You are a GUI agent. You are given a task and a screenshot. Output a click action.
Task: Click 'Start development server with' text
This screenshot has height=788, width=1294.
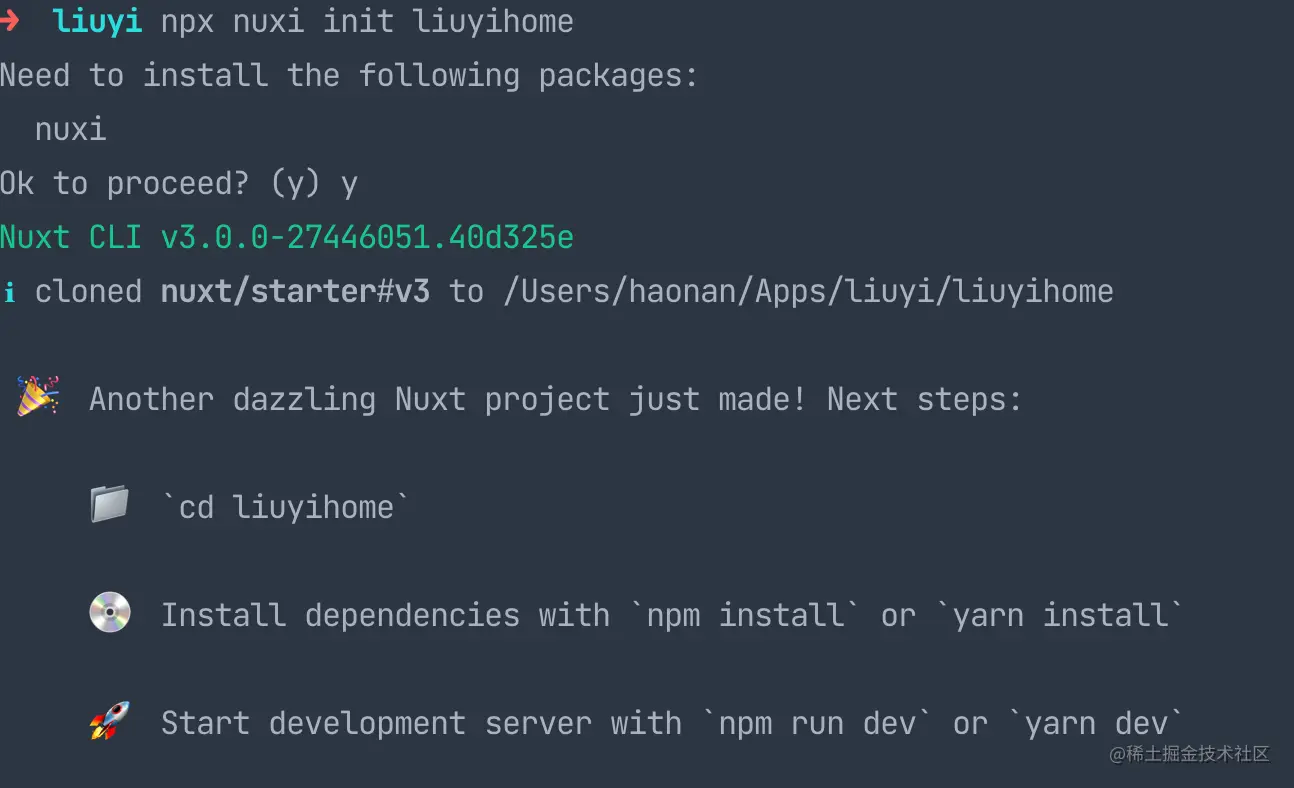tap(421, 723)
